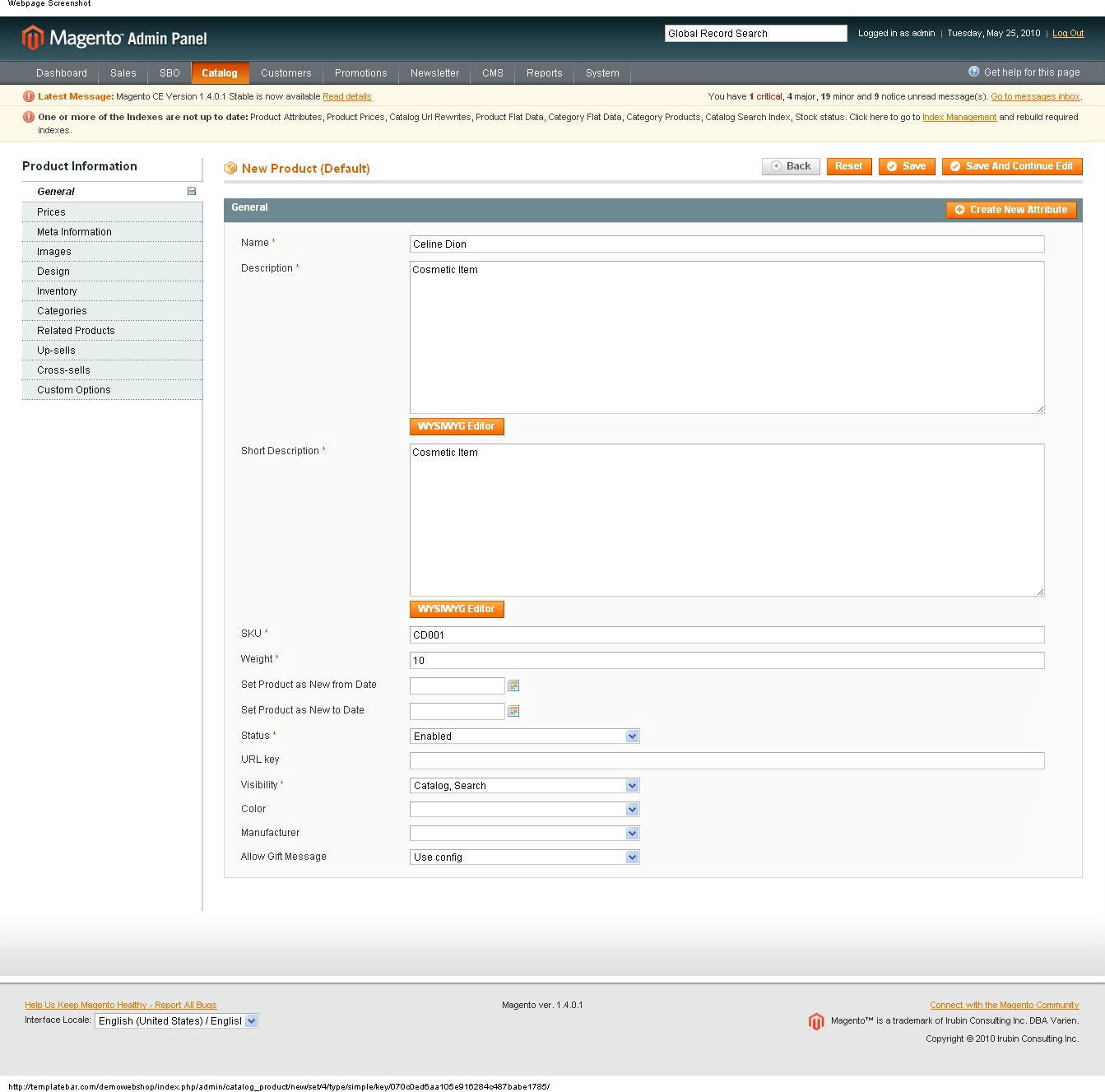Open the Index Management link
The height and width of the screenshot is (1092, 1105).
point(958,117)
